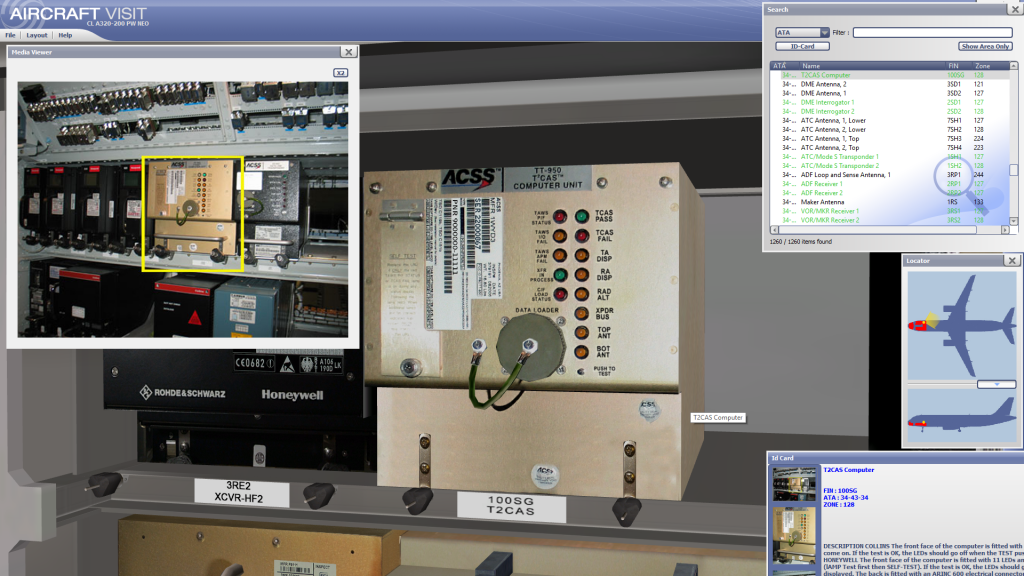The width and height of the screenshot is (1024, 576).
Task: Click the T2CAS Computer tooltip label
Action: [718, 418]
